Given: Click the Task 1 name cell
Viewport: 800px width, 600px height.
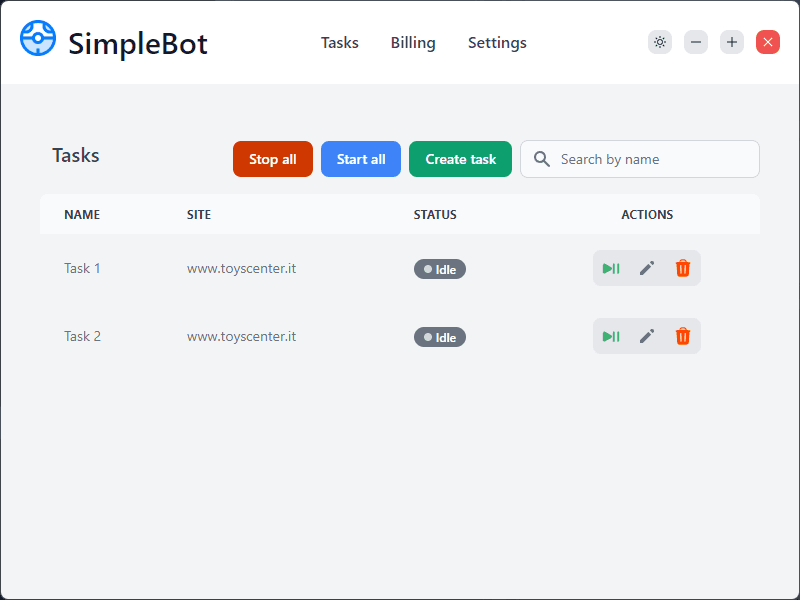Looking at the screenshot, I should click(82, 268).
